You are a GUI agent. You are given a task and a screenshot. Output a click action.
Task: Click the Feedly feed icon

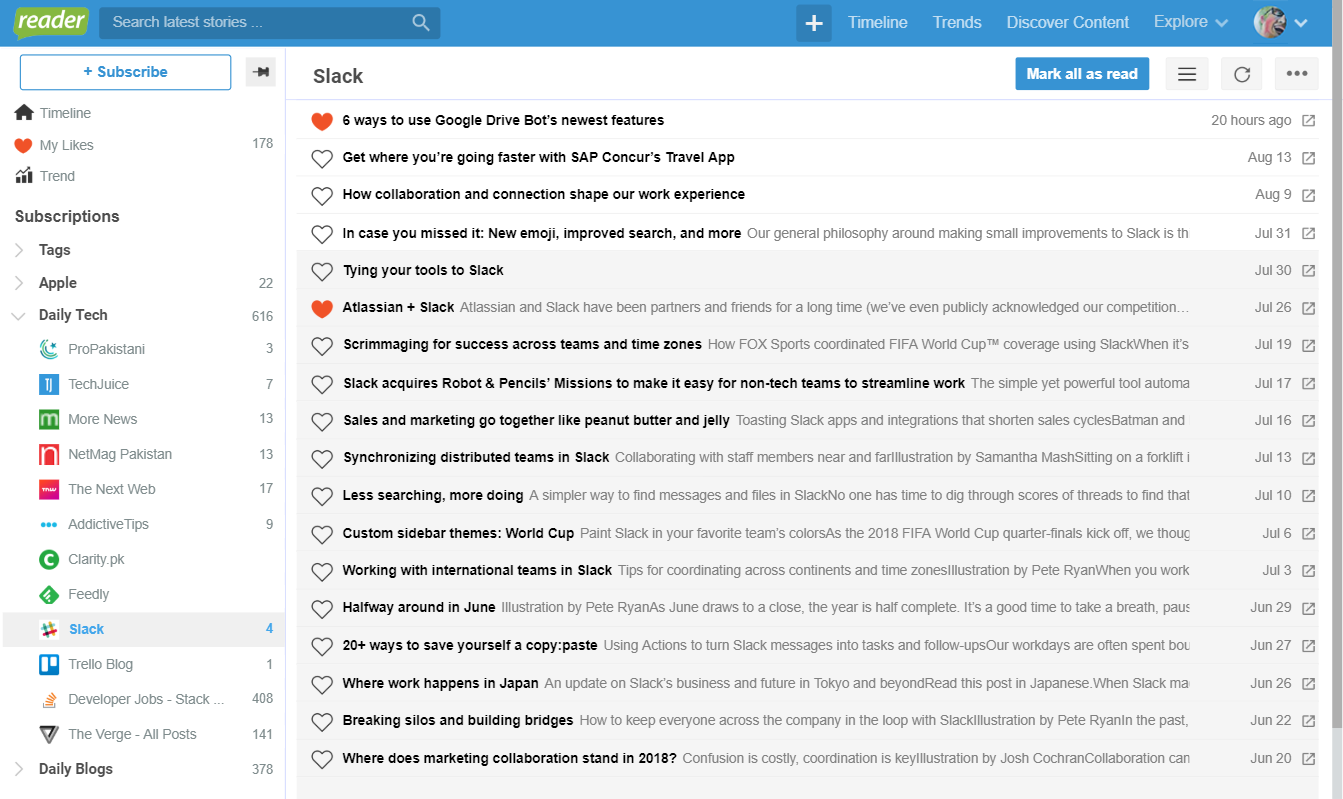pos(49,594)
